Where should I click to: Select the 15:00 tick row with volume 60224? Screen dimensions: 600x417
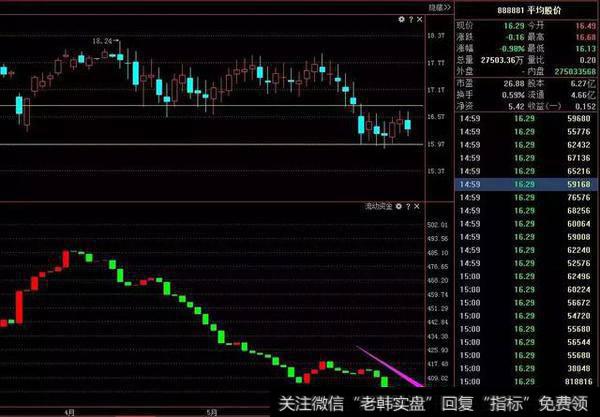pos(526,290)
